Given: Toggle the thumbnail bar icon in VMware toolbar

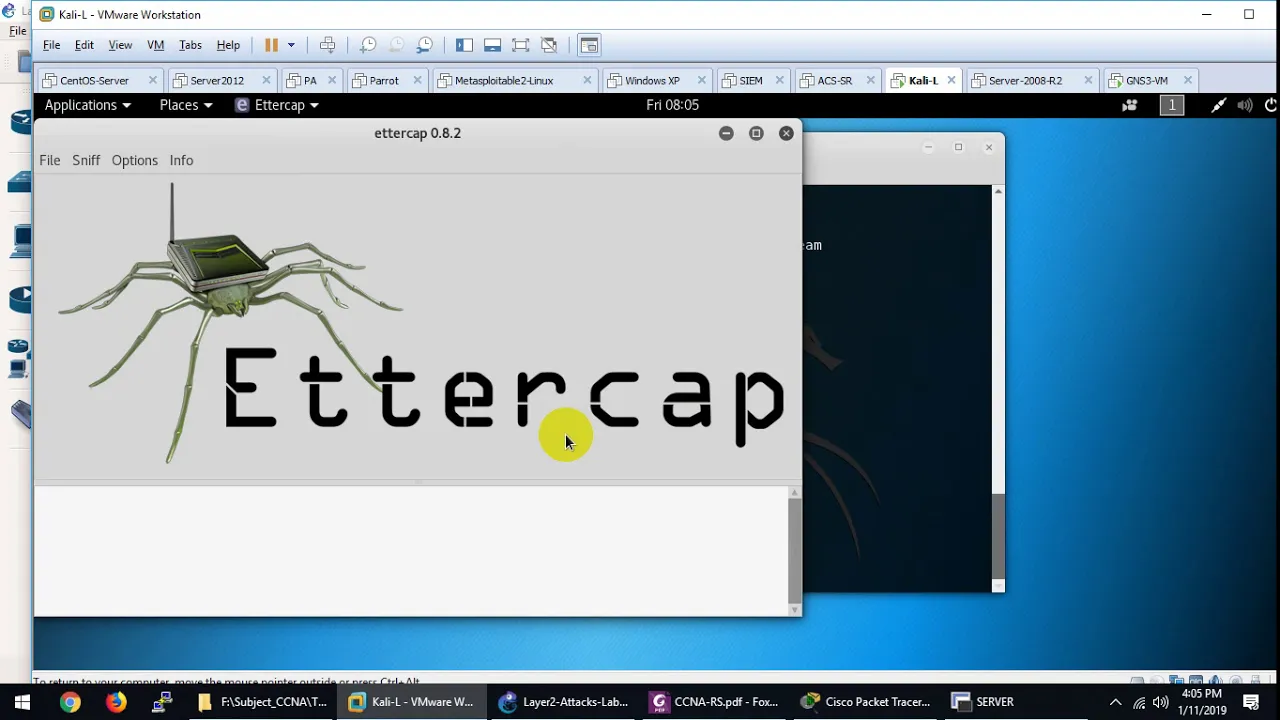Looking at the screenshot, I should [x=492, y=45].
